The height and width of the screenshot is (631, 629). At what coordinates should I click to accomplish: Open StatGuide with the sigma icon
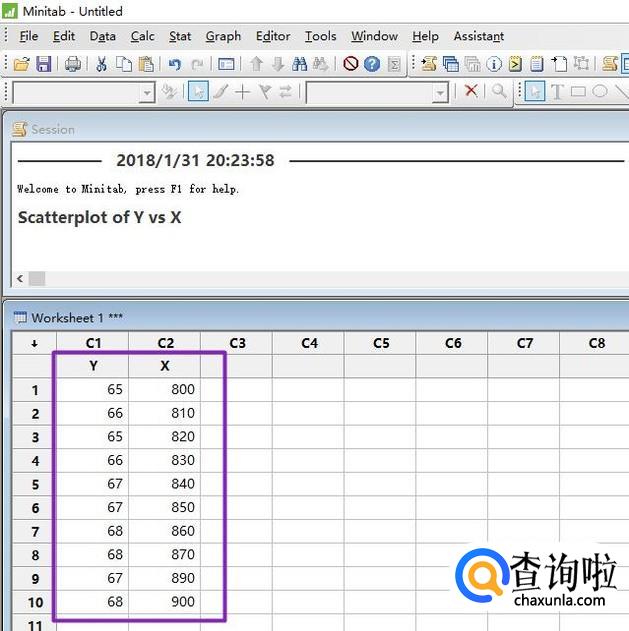coord(394,64)
